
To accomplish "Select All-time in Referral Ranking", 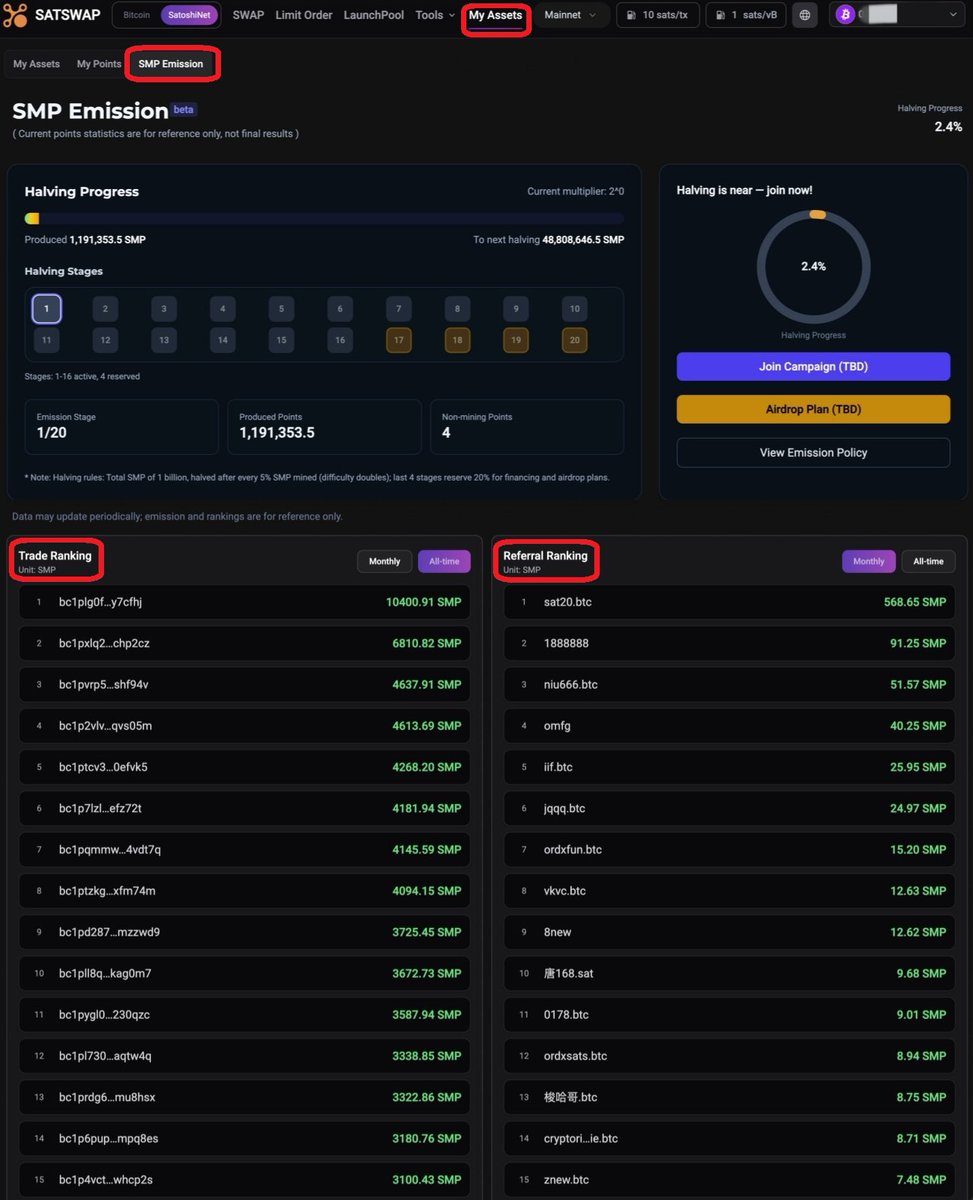I will (x=928, y=561).
